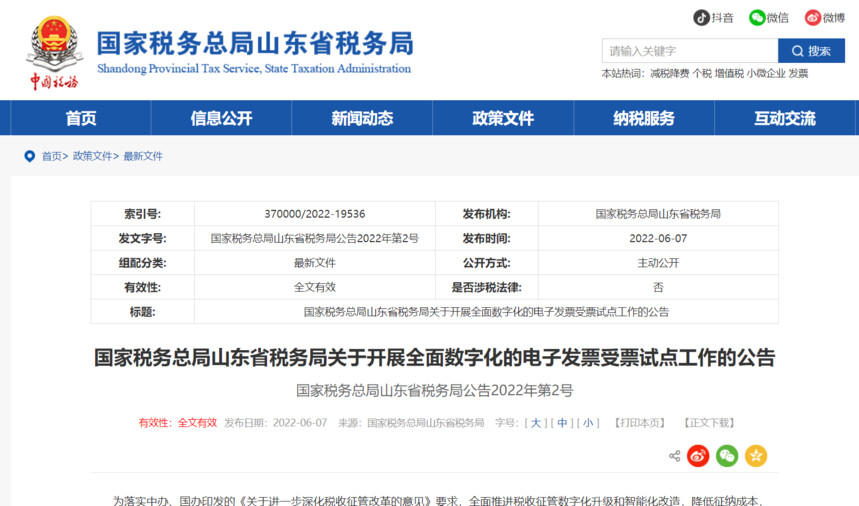This screenshot has width=859, height=506.
Task: Click the yellow star QZone share icon
Action: (x=756, y=456)
